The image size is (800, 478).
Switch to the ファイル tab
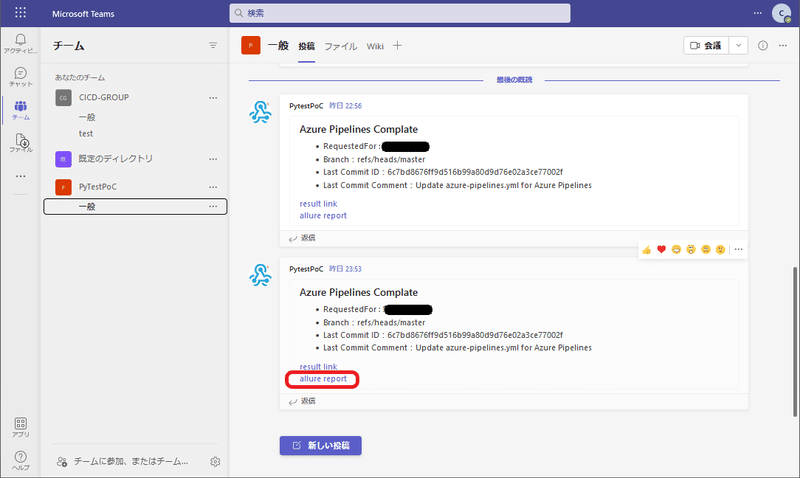[x=341, y=46]
